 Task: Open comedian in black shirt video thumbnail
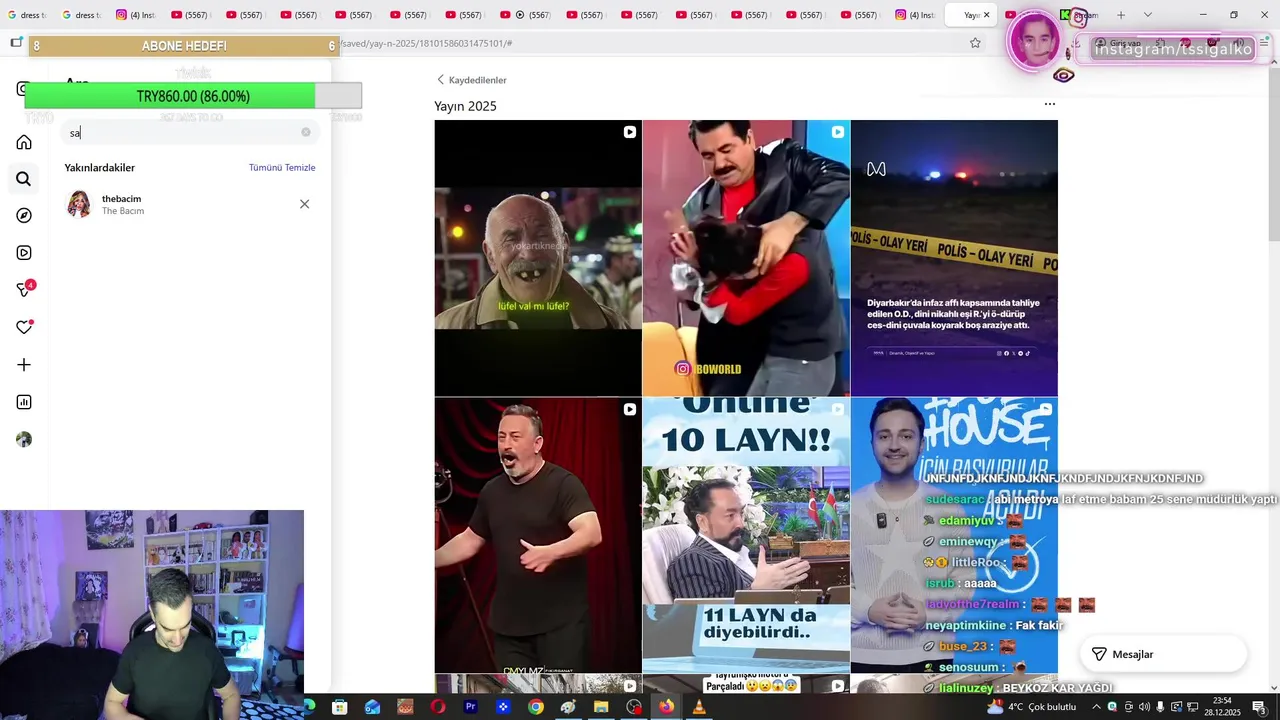tap(538, 535)
